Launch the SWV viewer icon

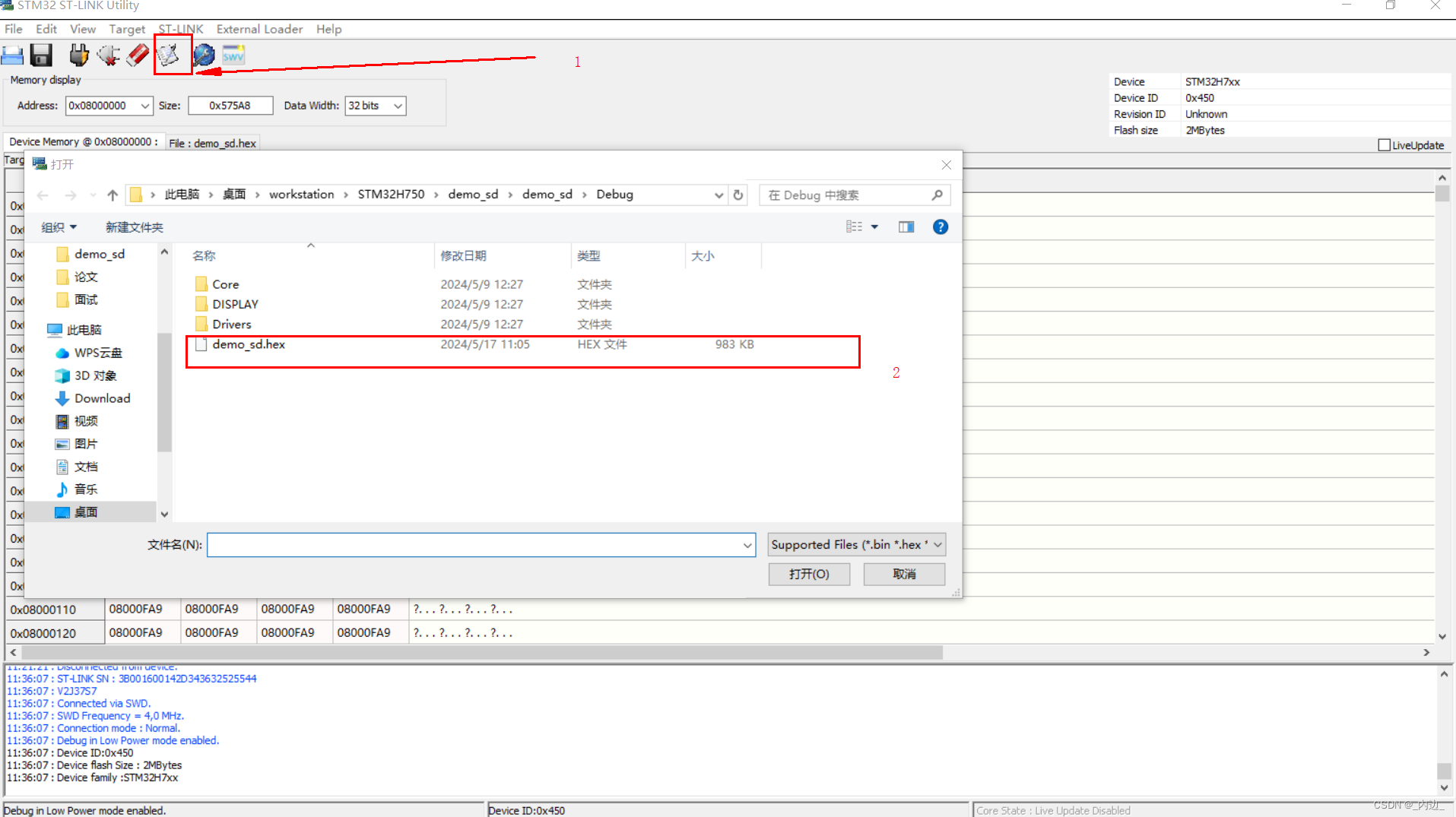pos(233,54)
